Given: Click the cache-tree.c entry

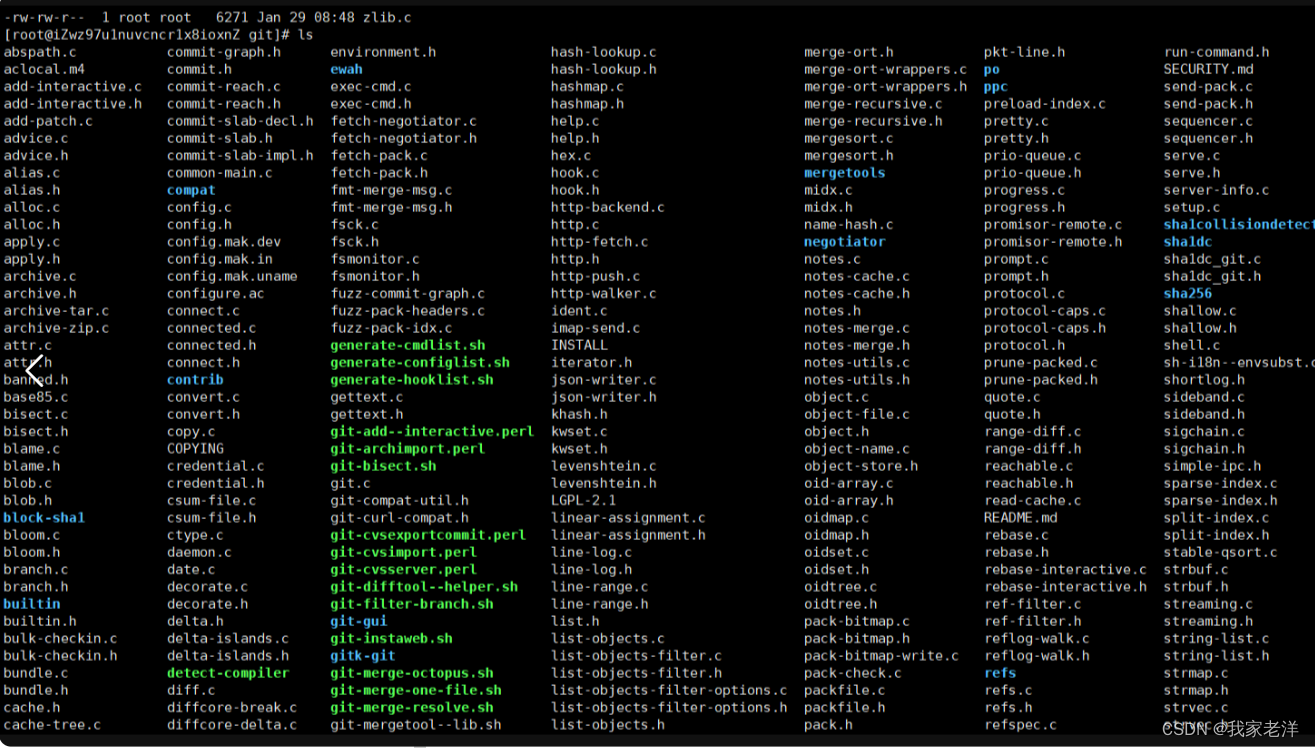Looking at the screenshot, I should pos(52,725).
